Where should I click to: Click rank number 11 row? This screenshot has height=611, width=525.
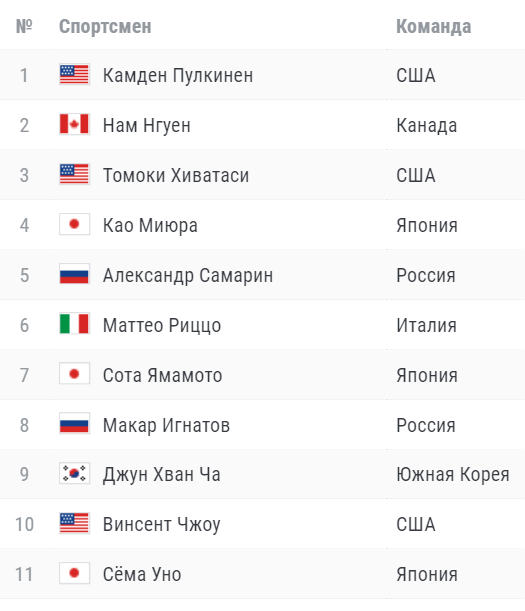click(262, 574)
